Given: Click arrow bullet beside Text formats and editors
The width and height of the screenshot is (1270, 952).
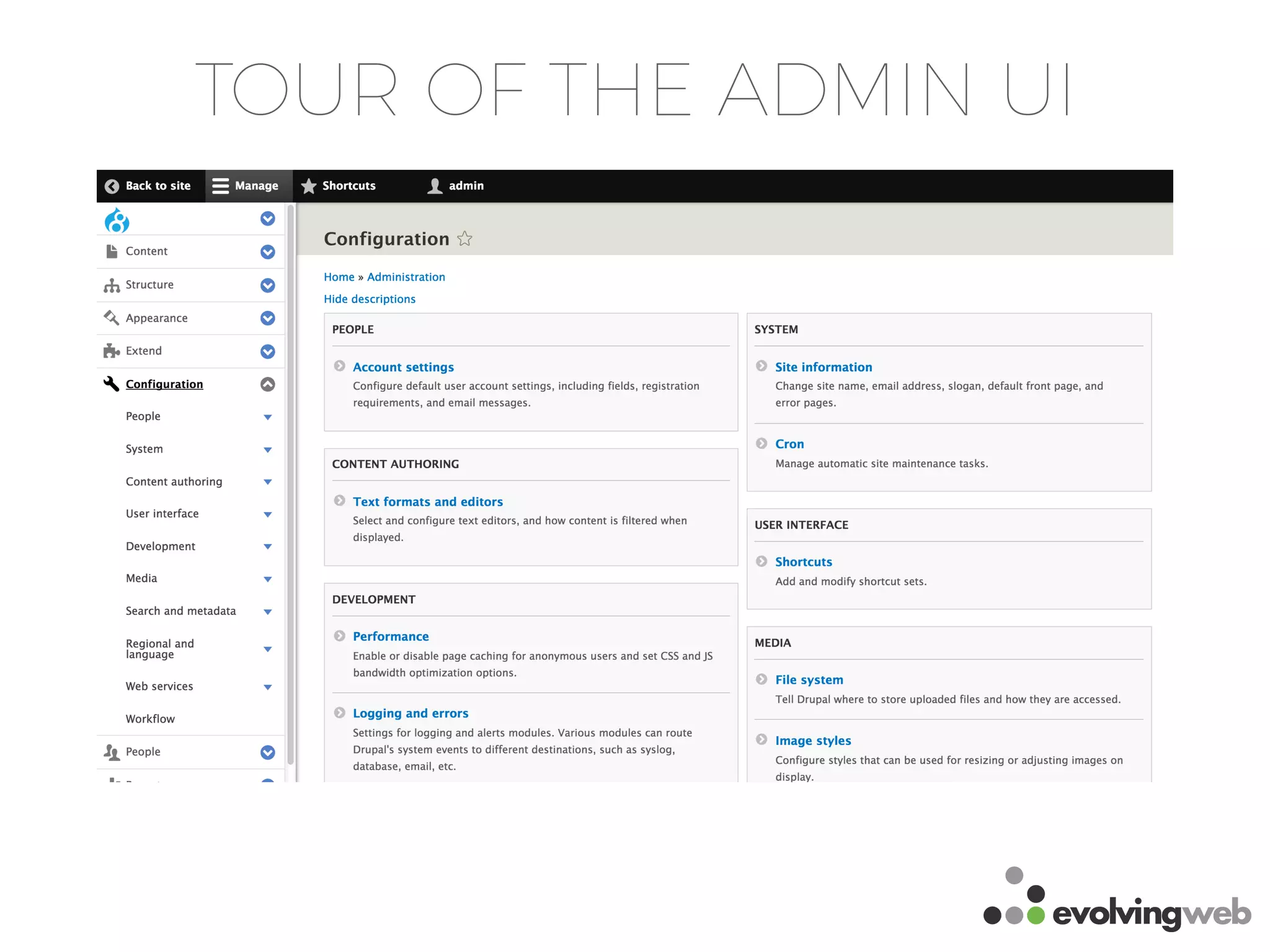Looking at the screenshot, I should tap(339, 500).
